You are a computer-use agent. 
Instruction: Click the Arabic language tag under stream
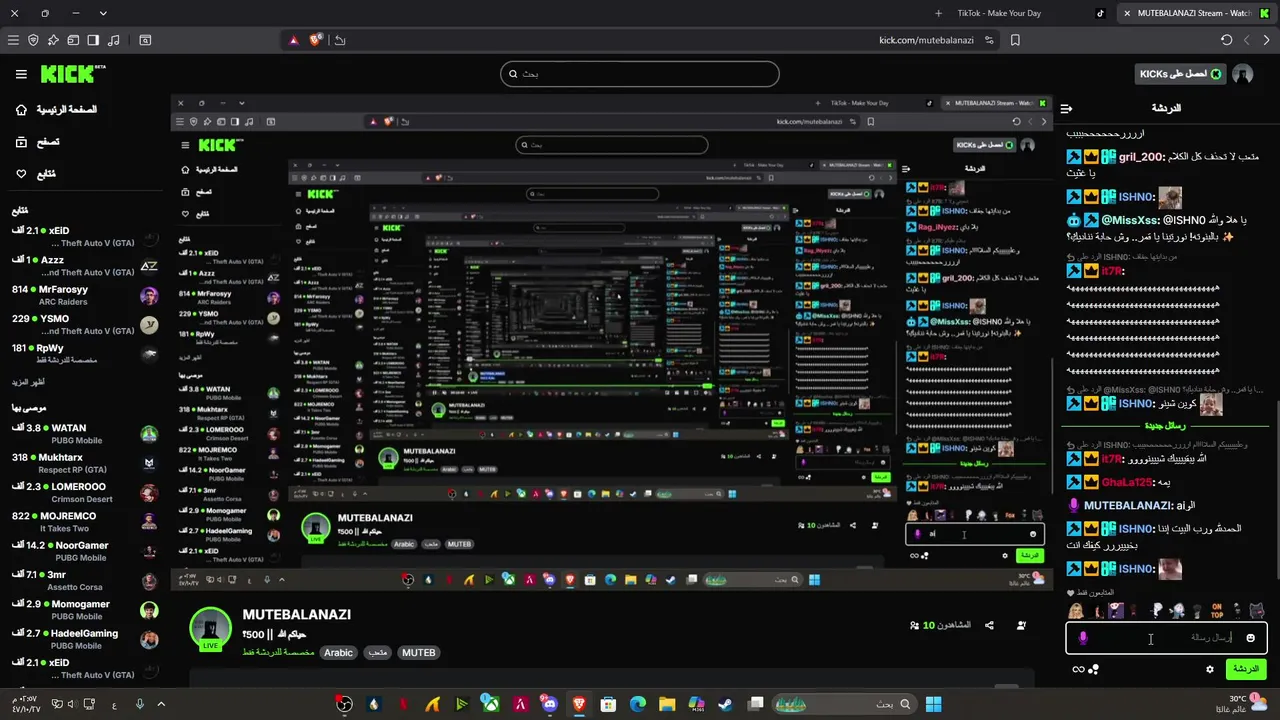(338, 653)
